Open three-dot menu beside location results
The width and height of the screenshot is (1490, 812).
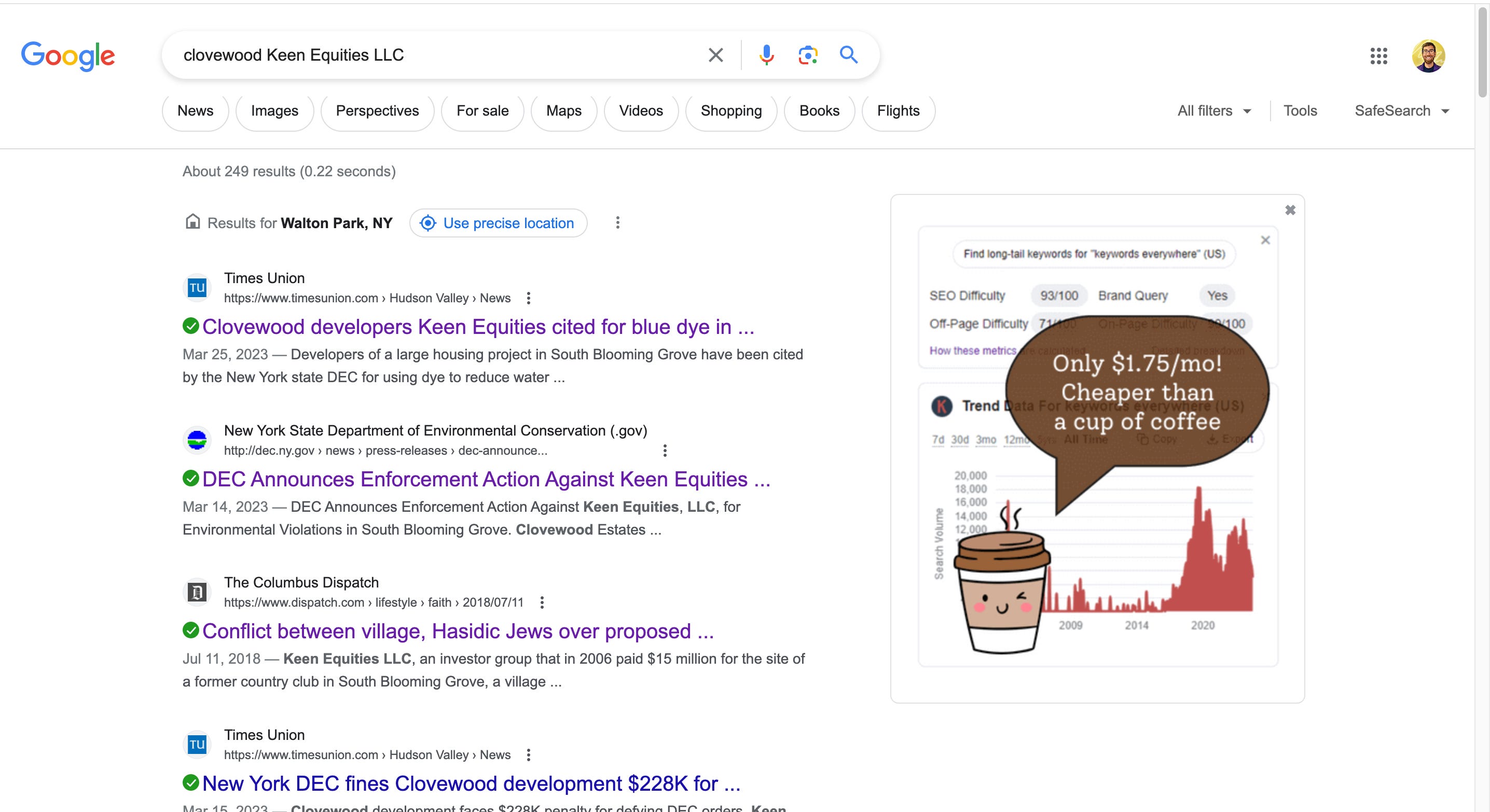(x=618, y=223)
